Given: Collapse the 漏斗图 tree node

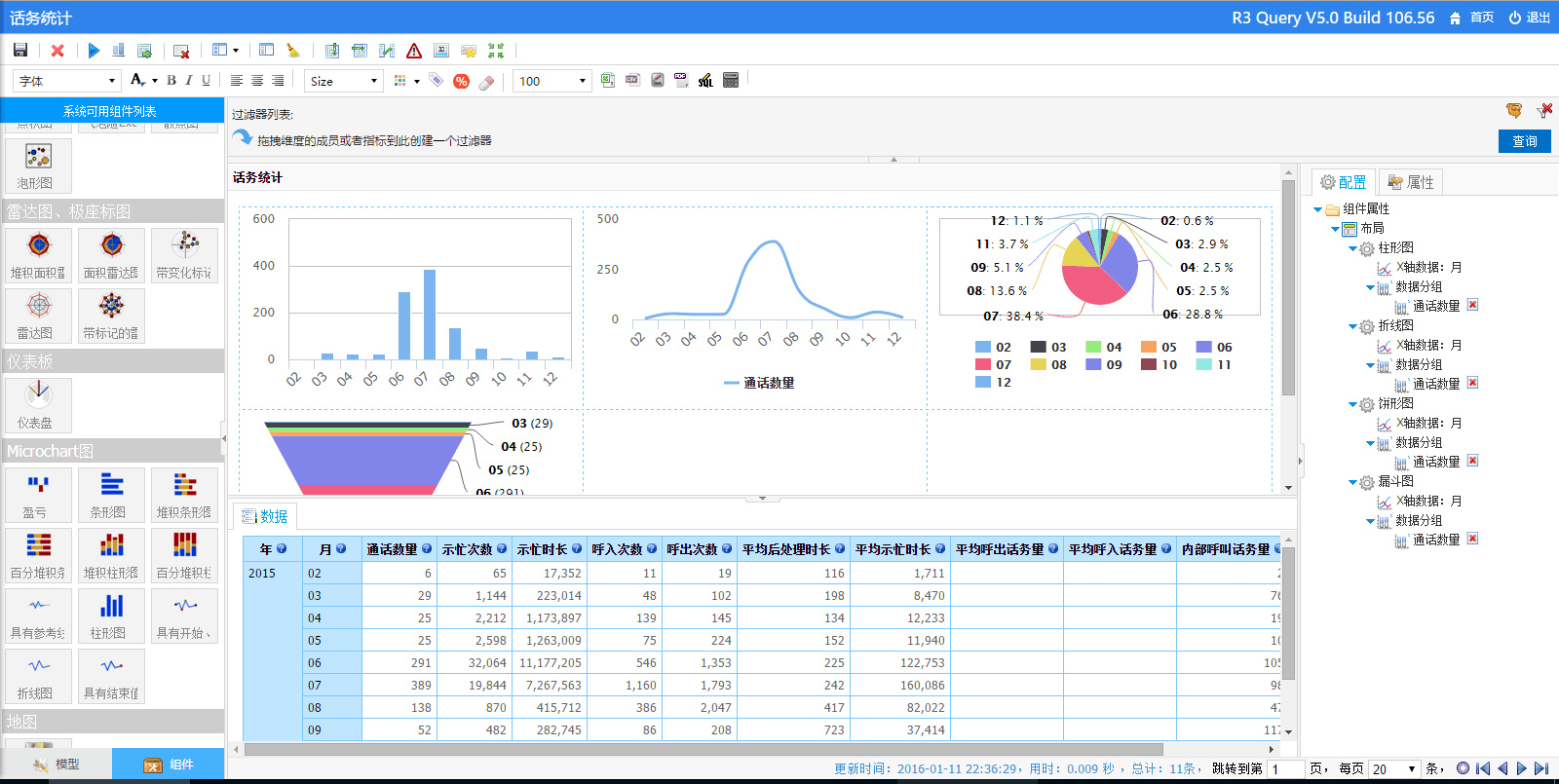Looking at the screenshot, I should point(1353,482).
